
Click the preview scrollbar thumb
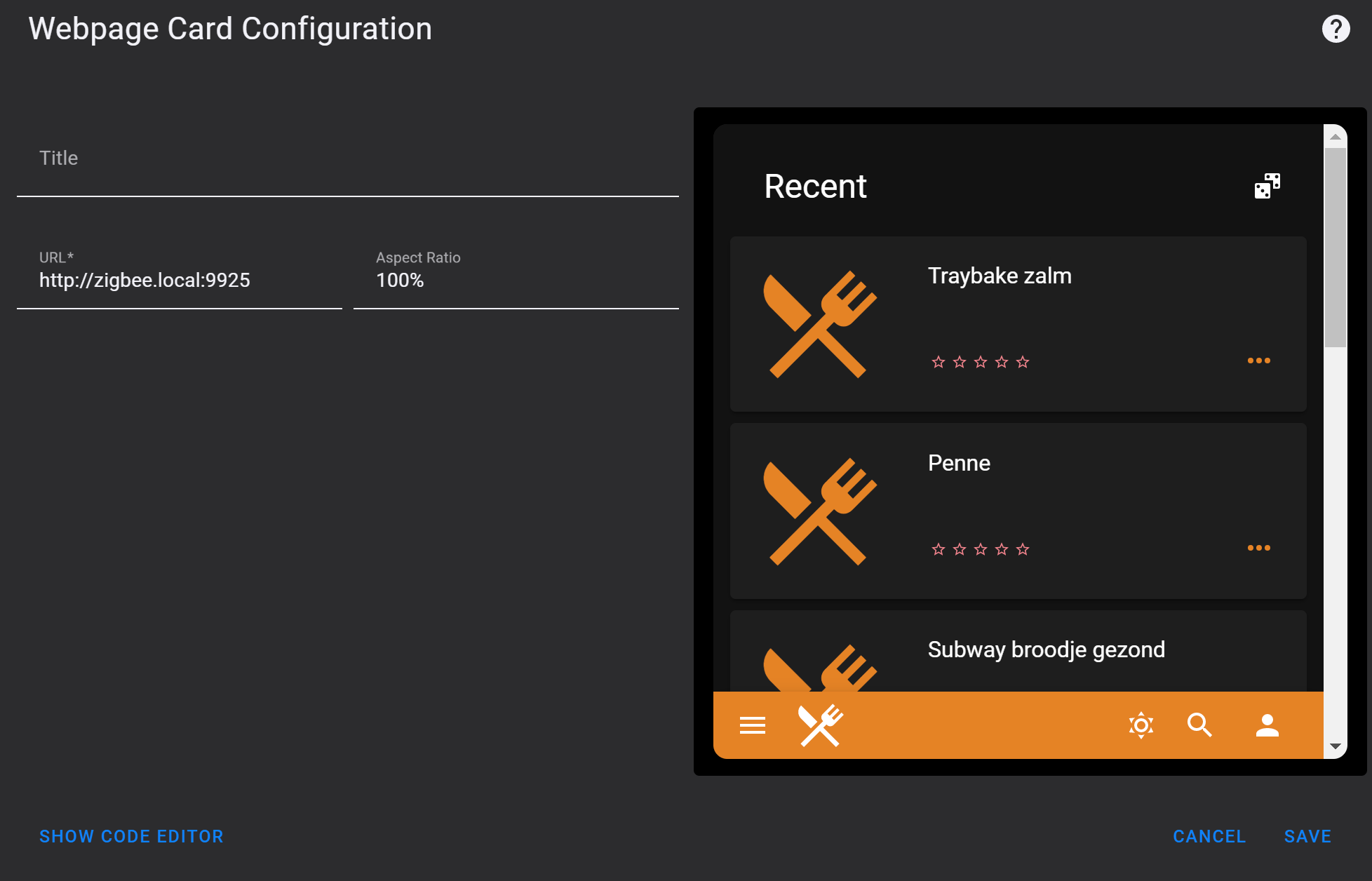coord(1335,247)
